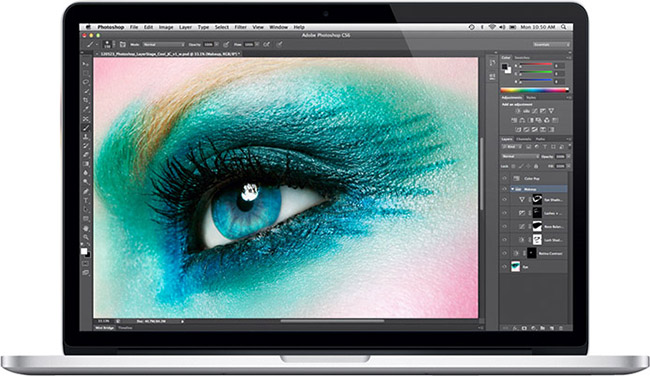Select the Eyedropper tool
This screenshot has height=376, width=650.
click(x=85, y=109)
